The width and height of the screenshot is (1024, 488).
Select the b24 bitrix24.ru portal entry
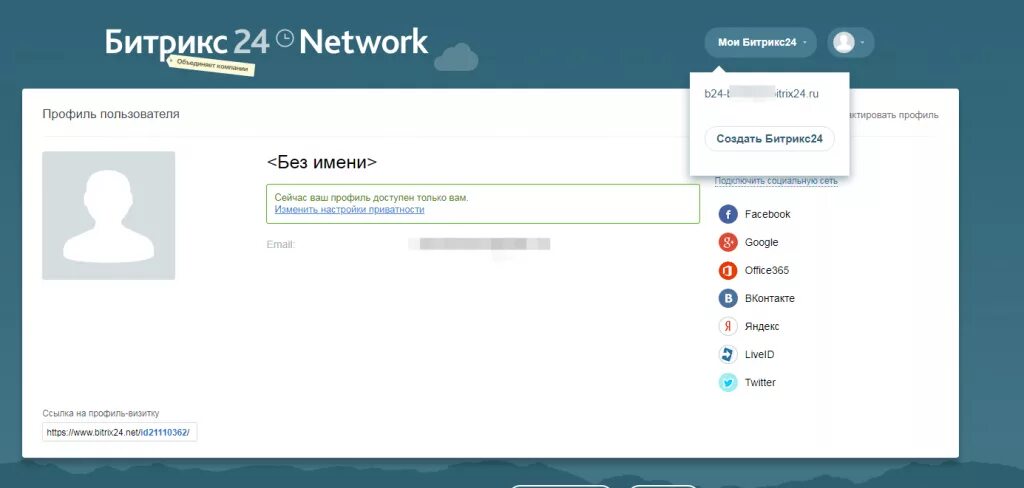click(761, 94)
